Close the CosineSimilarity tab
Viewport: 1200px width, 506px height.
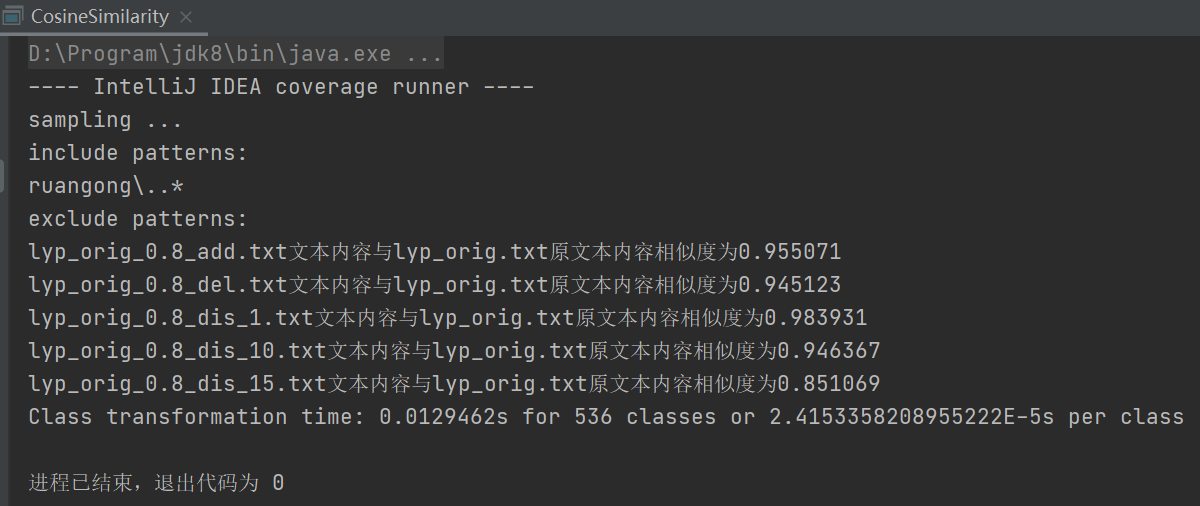pyautogui.click(x=186, y=17)
